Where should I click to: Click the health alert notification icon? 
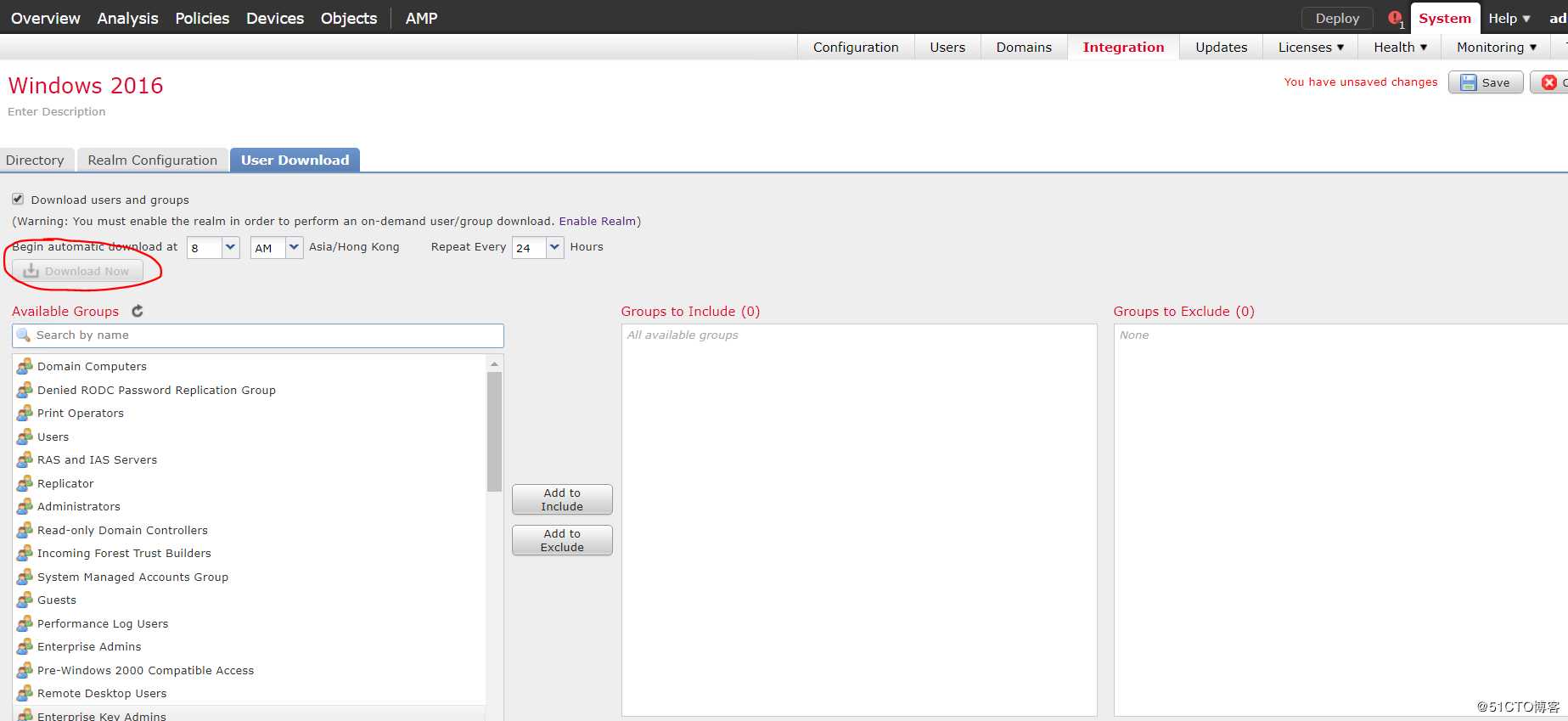pos(1394,18)
